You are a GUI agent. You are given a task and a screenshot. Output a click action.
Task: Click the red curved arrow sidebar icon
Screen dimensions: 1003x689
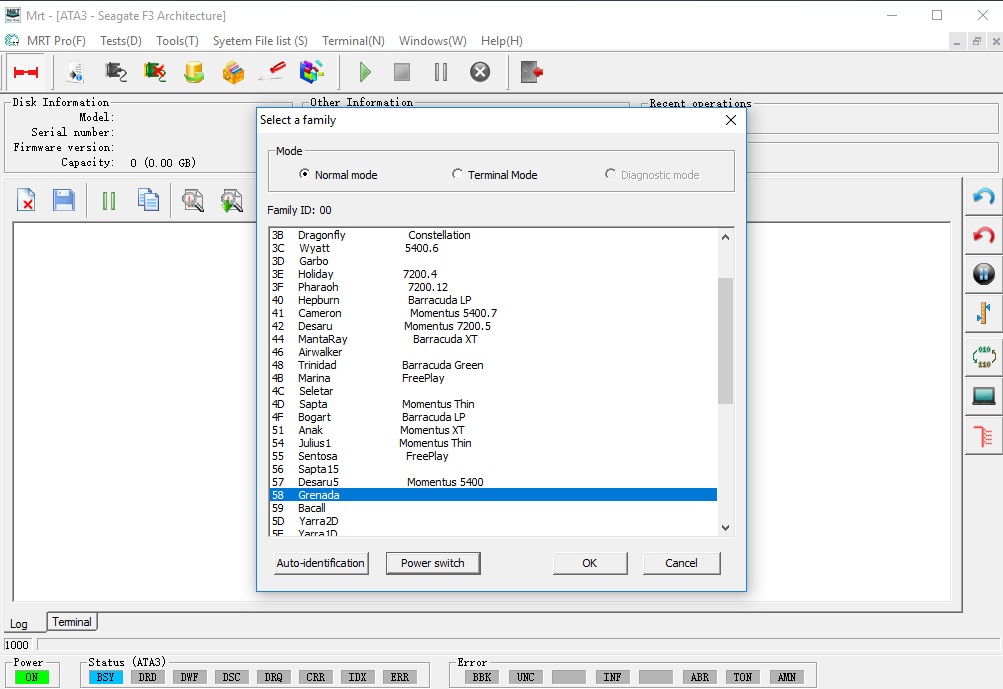[983, 235]
